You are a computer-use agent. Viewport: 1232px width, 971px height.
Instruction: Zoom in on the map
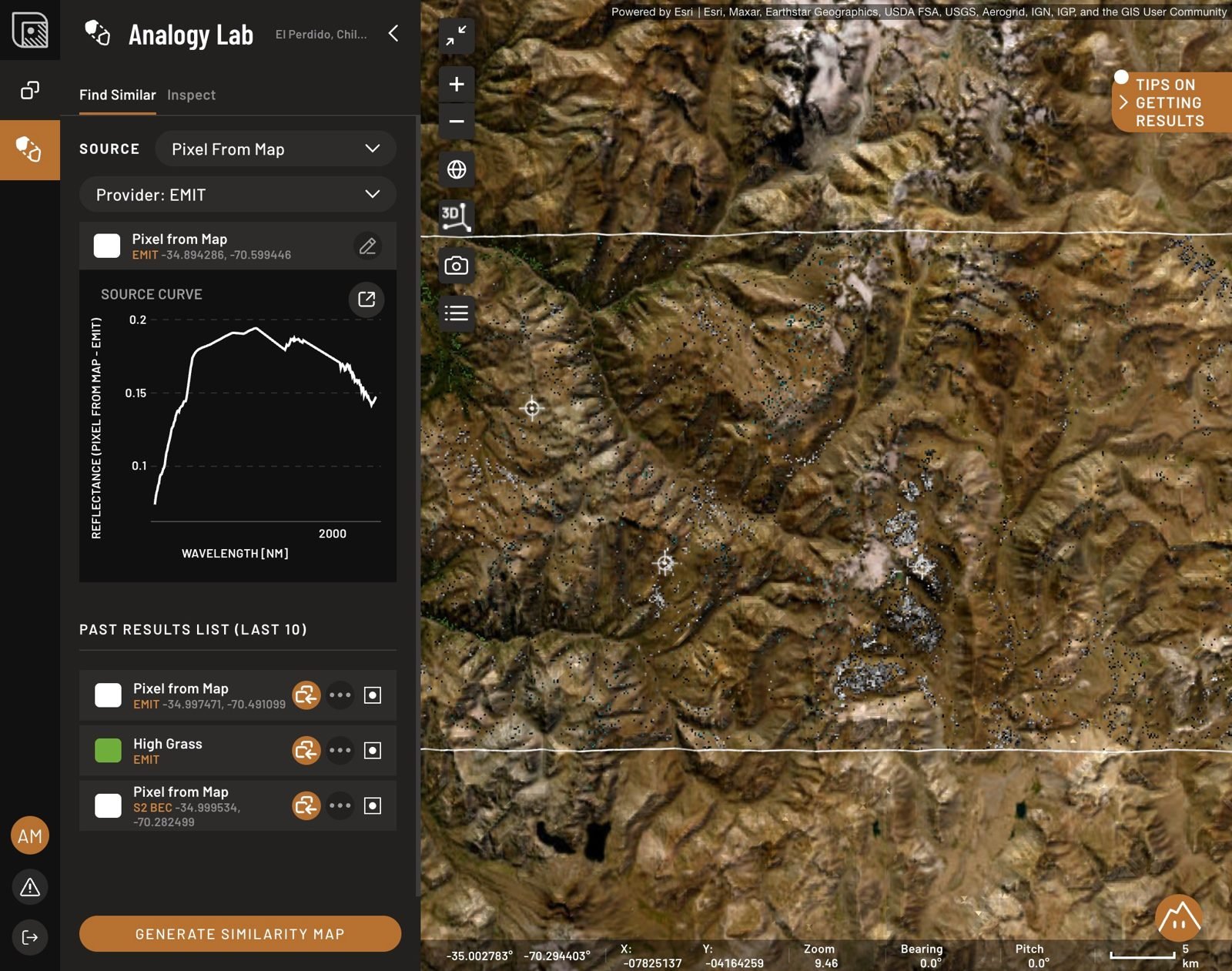[x=457, y=84]
